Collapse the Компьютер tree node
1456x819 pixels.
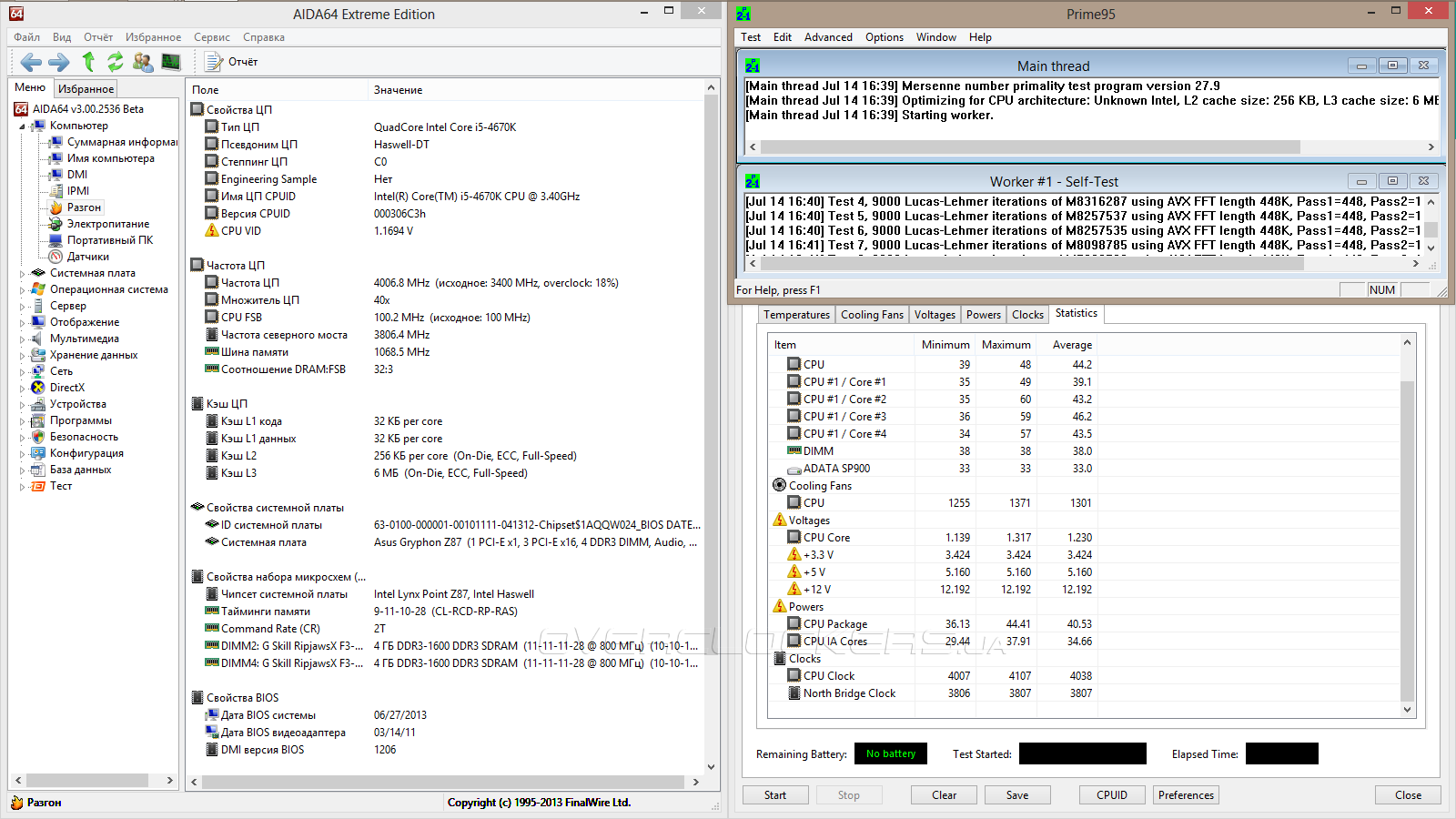tap(22, 126)
